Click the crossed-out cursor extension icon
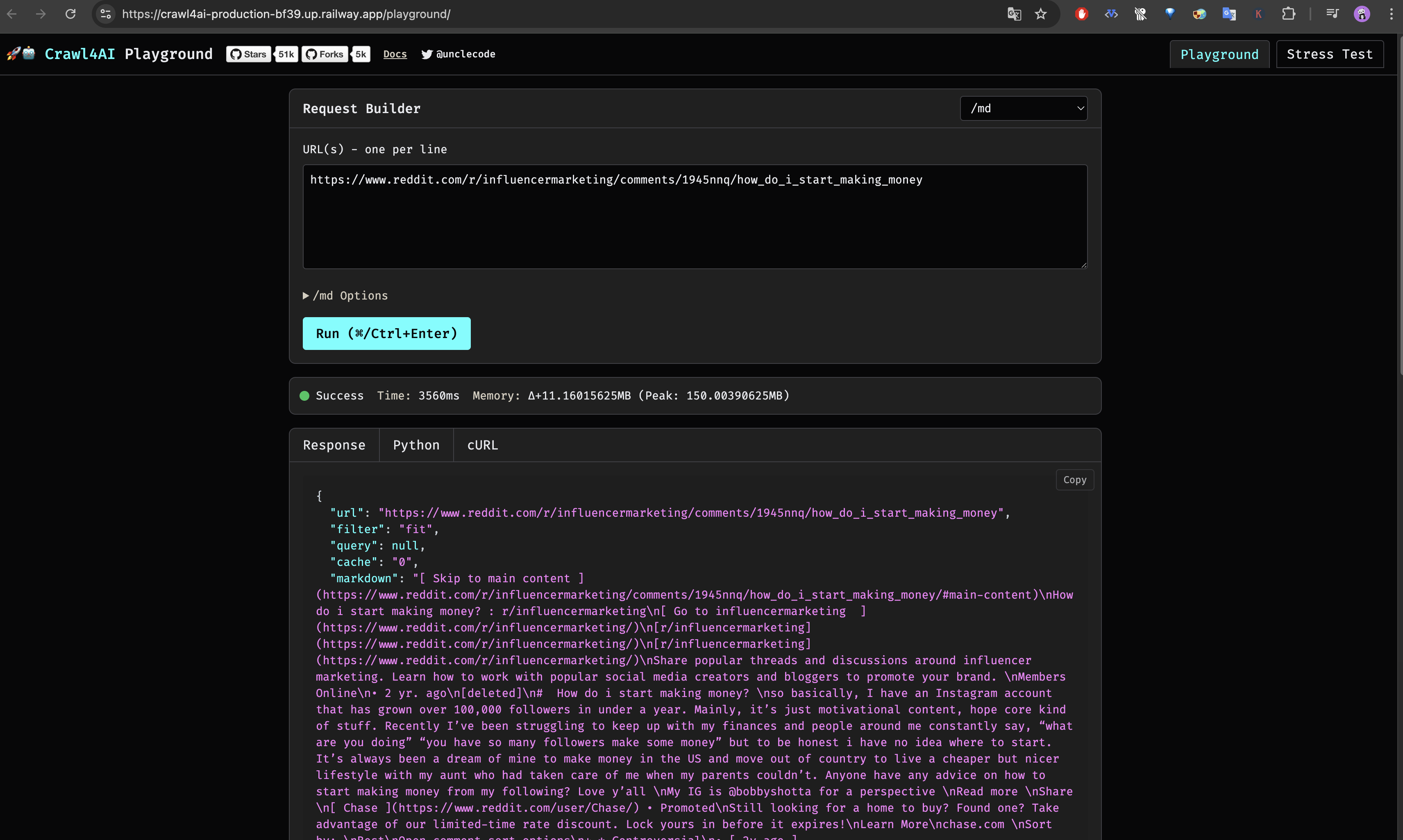This screenshot has height=840, width=1403. click(x=1140, y=14)
